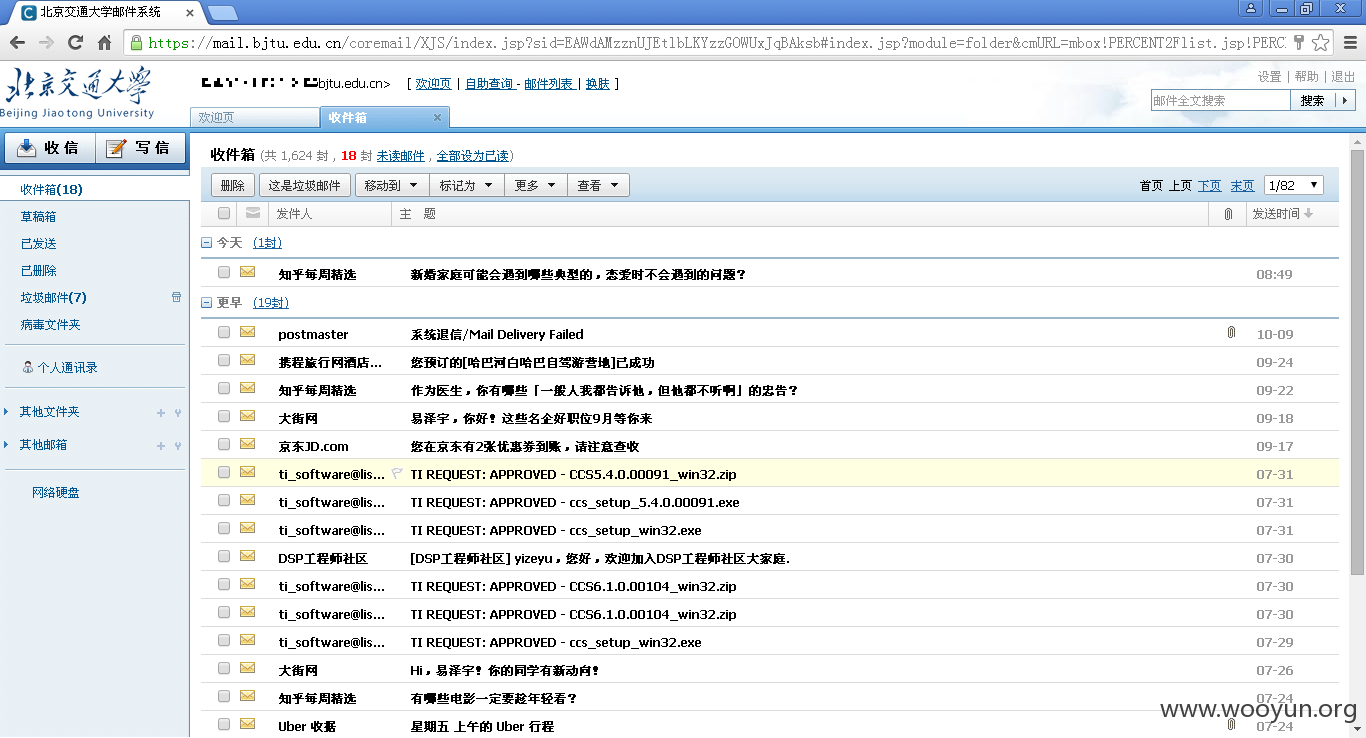
Task: Click the 这是垃圾邮件 button
Action: tap(305, 185)
